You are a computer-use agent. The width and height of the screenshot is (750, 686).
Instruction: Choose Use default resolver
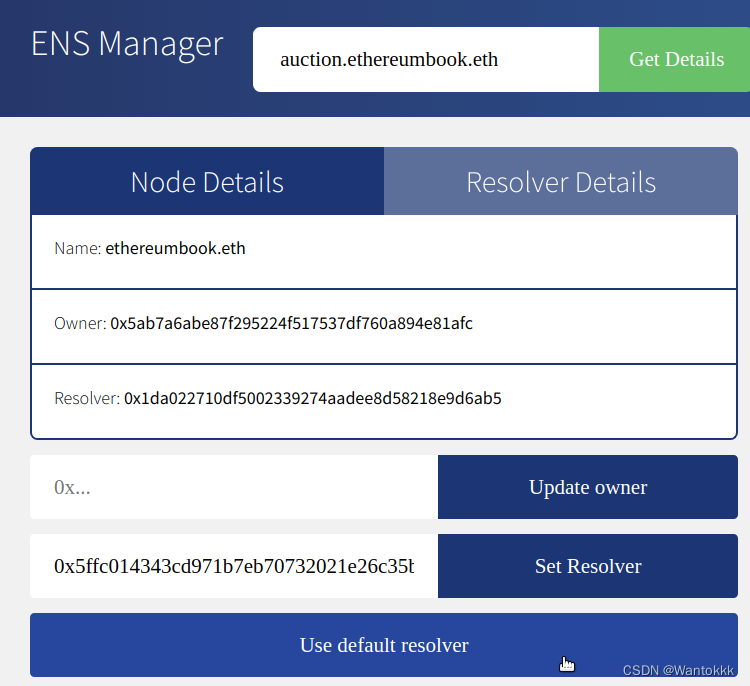[384, 645]
